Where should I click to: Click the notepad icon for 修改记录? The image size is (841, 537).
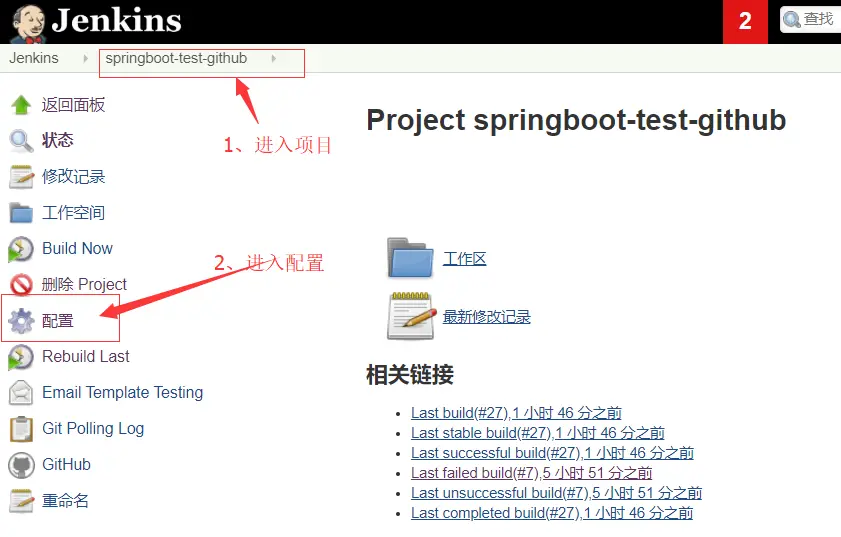pyautogui.click(x=21, y=177)
